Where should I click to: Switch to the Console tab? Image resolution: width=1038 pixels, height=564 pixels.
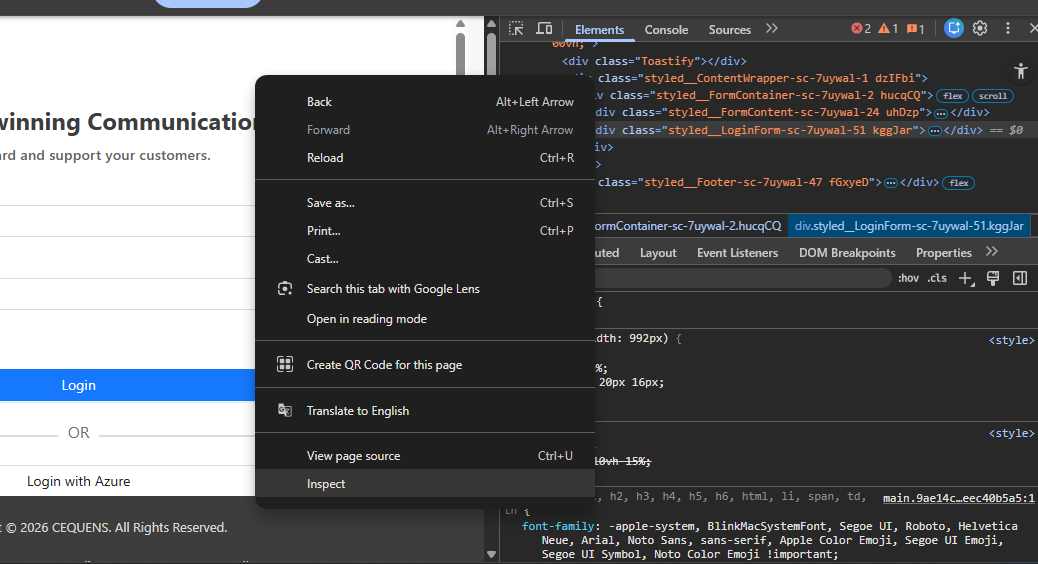(x=666, y=30)
